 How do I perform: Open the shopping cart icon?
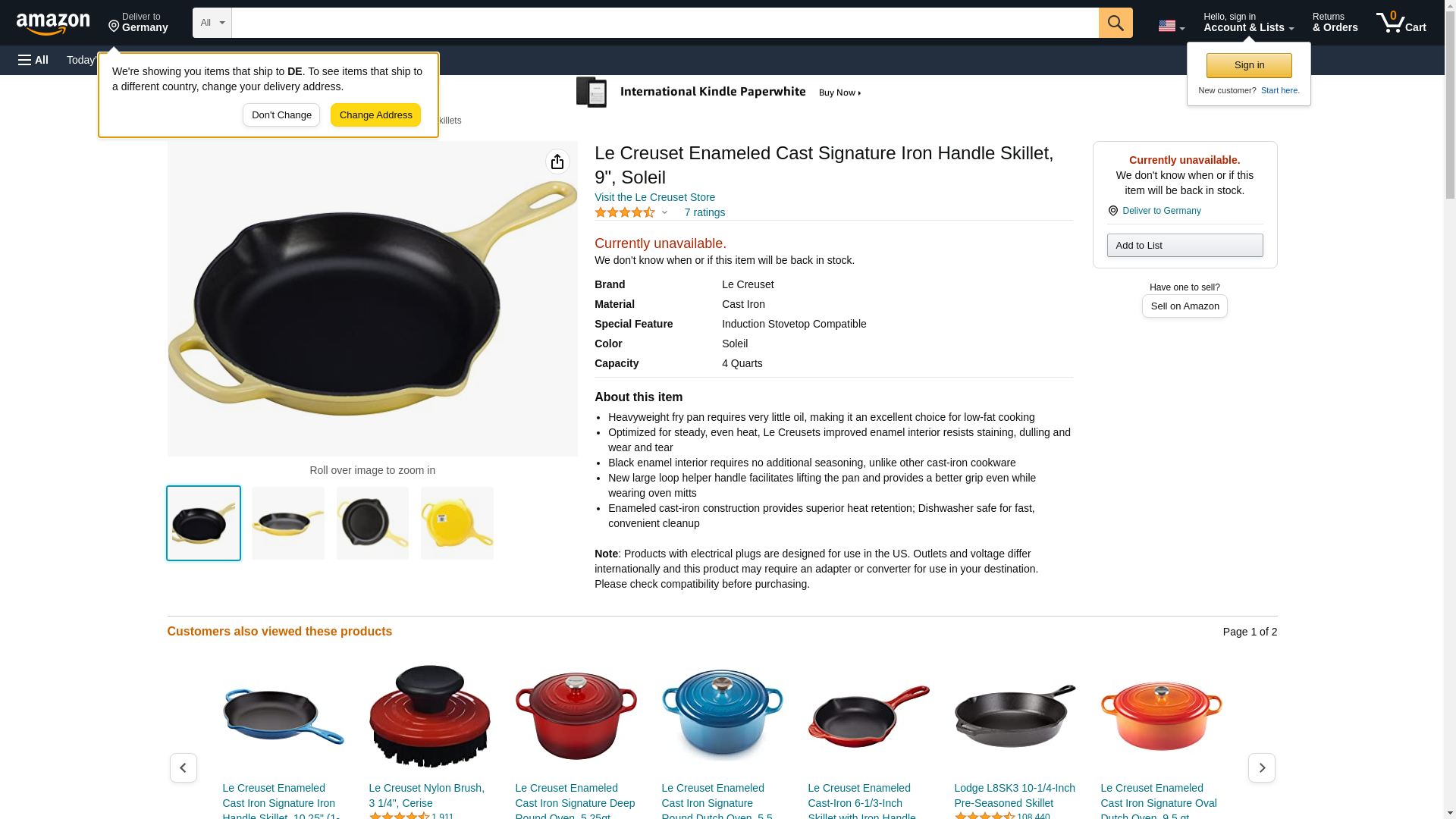(x=1401, y=23)
